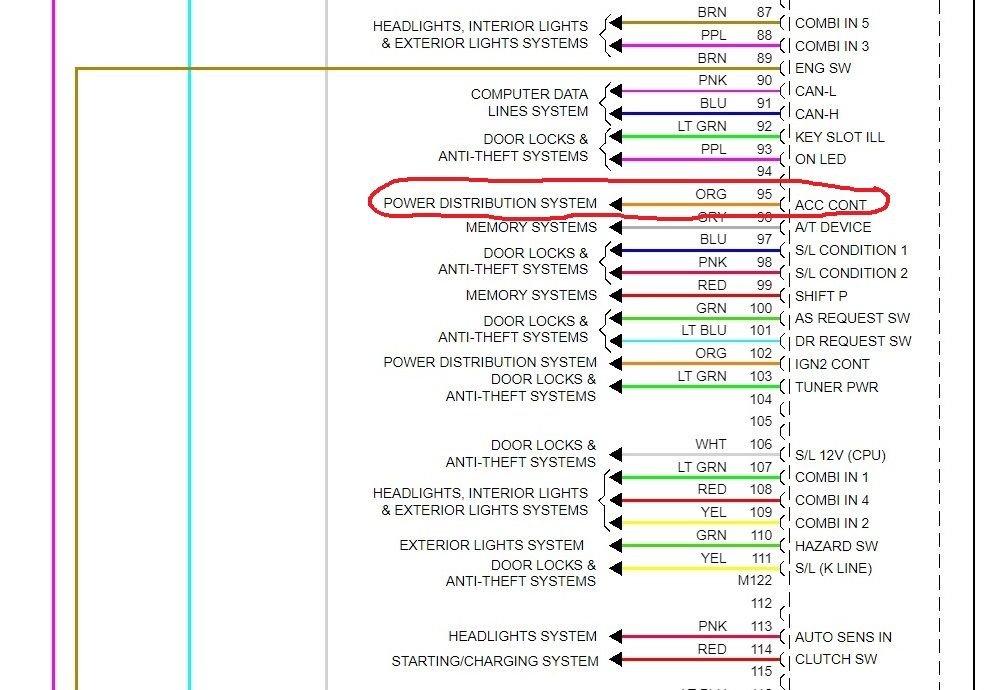This screenshot has height=690, width=990.
Task: Click the EXTERIOR LIGHTS SYSTEM text
Action: 491,545
